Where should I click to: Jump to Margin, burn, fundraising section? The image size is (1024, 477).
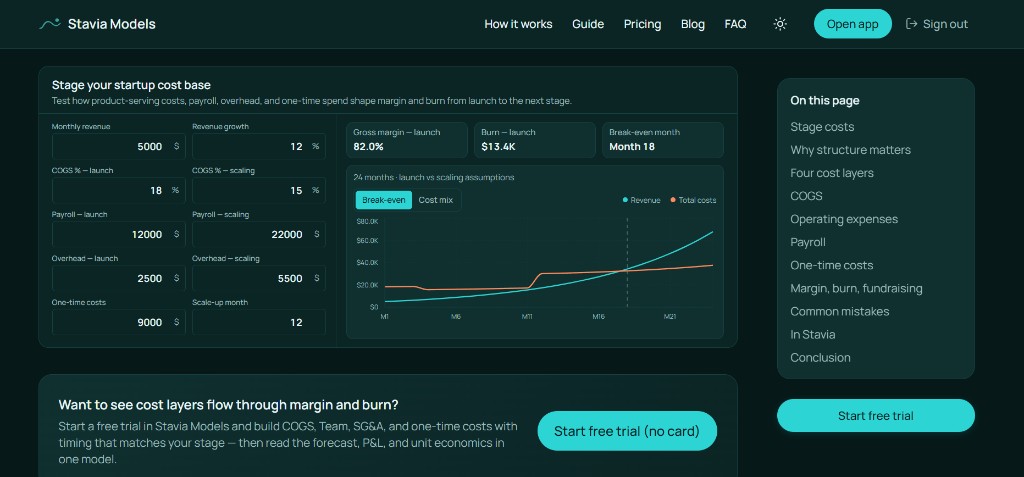[x=856, y=288]
